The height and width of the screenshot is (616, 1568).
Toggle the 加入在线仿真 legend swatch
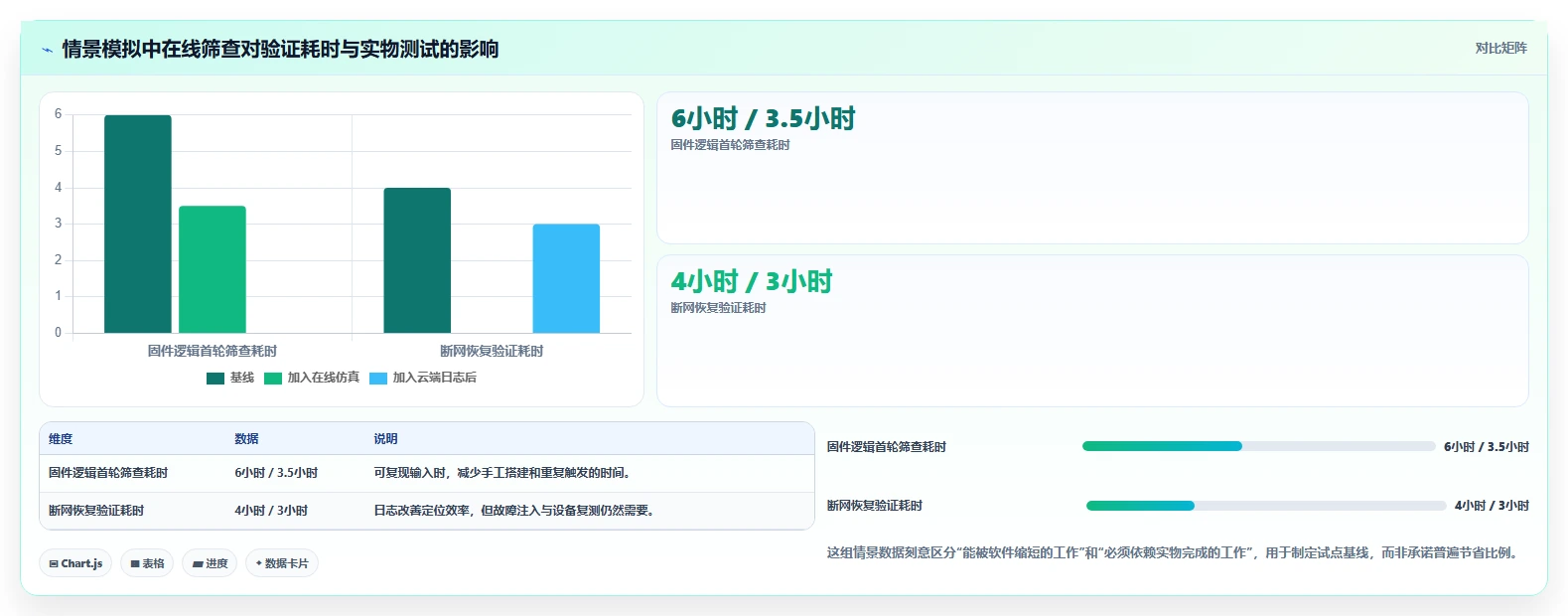[x=273, y=379]
